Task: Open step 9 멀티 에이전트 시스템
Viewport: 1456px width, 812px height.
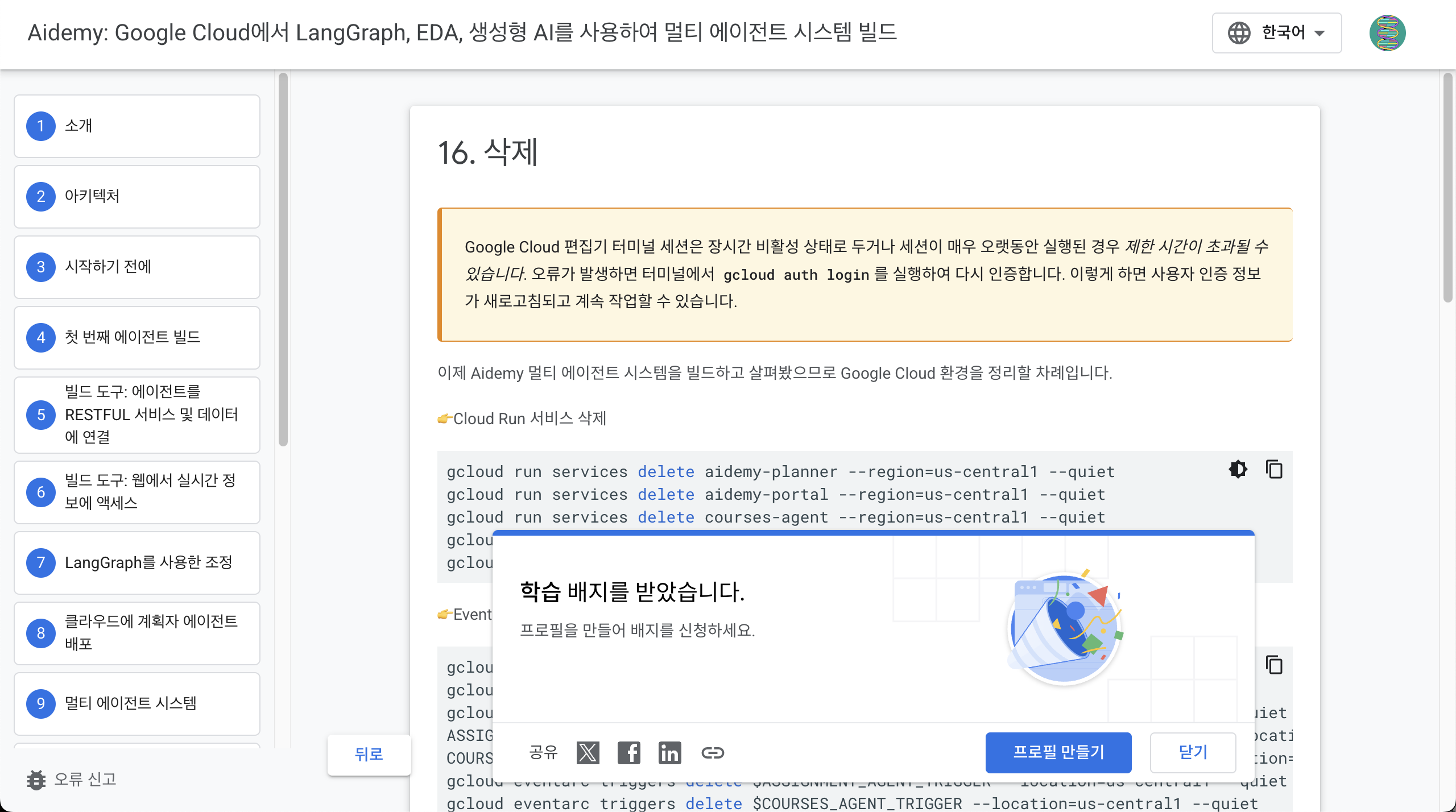Action: (137, 703)
